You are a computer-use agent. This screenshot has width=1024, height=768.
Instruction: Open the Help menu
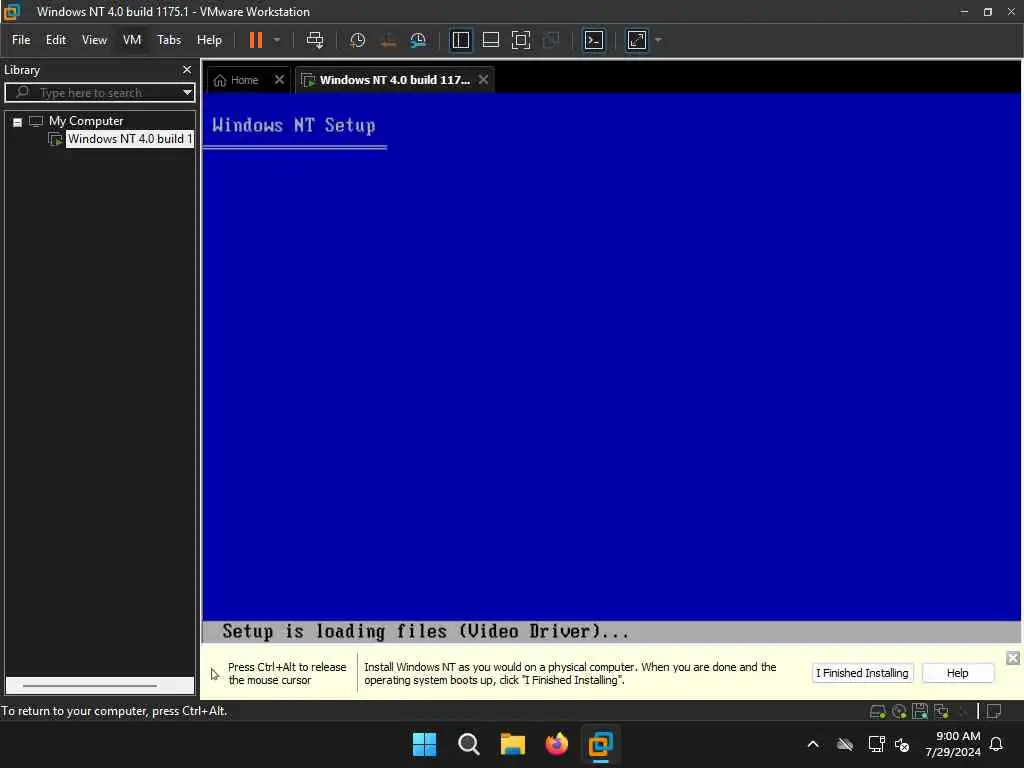[209, 40]
